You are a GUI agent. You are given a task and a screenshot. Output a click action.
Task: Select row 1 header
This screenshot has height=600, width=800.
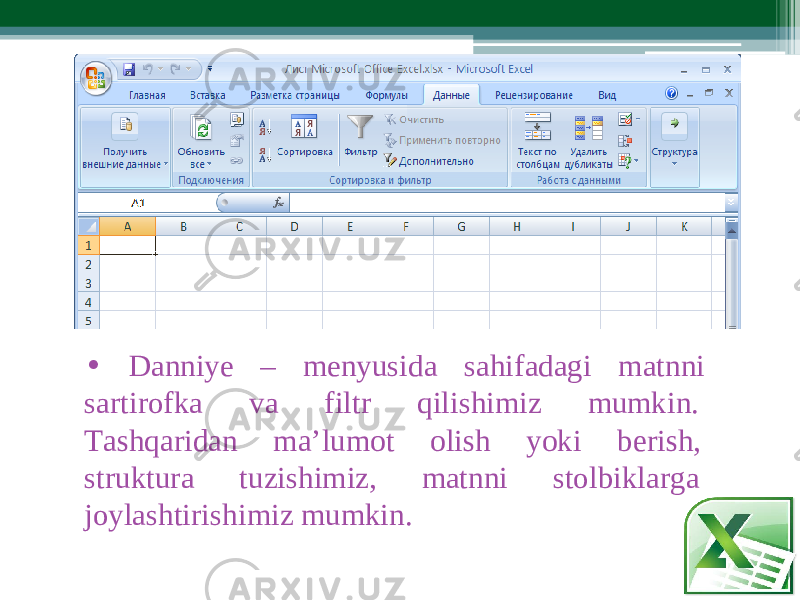[89, 245]
